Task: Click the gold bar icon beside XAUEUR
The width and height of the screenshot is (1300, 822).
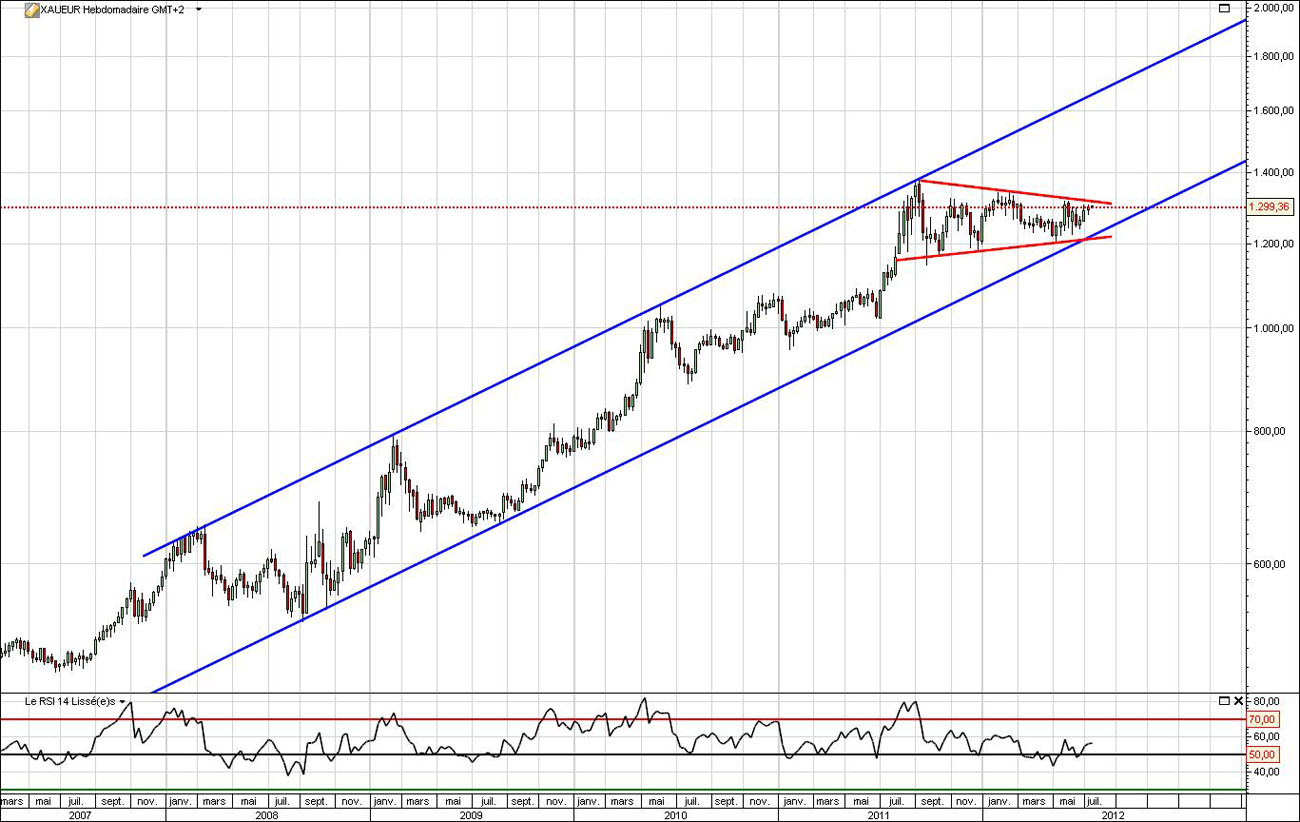Action: 31,9
